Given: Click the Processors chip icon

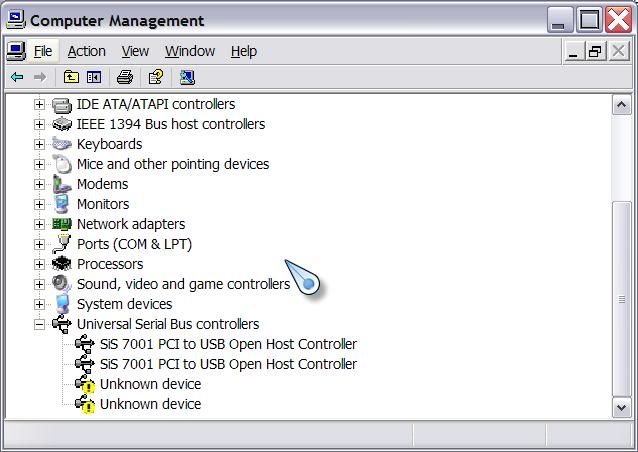Looking at the screenshot, I should click(62, 264).
